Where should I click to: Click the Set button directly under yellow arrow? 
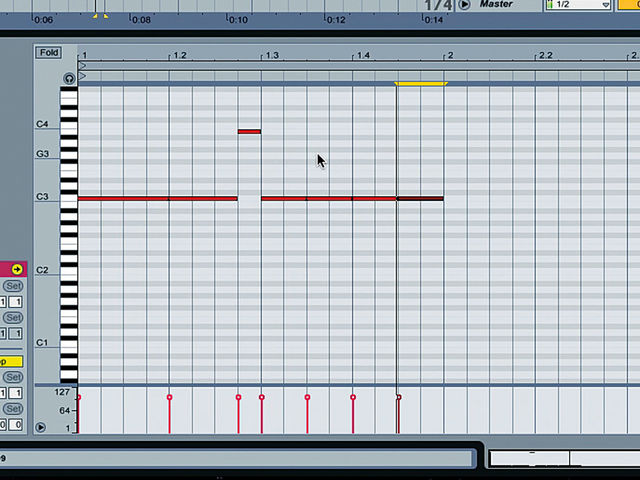(13, 286)
